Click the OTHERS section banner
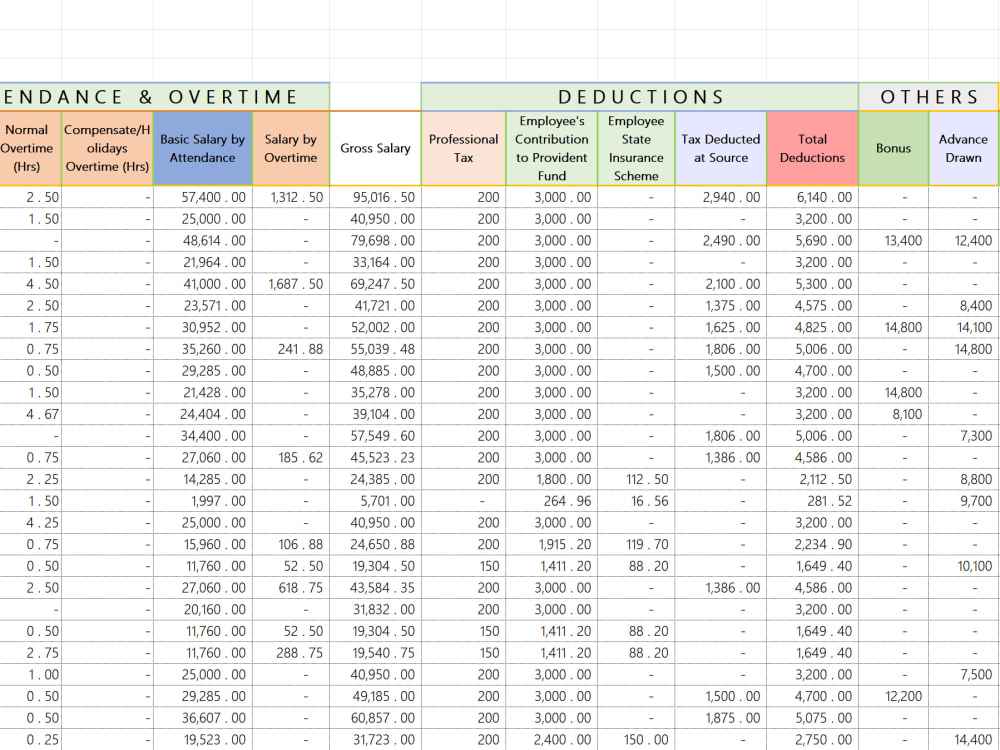 pos(928,96)
